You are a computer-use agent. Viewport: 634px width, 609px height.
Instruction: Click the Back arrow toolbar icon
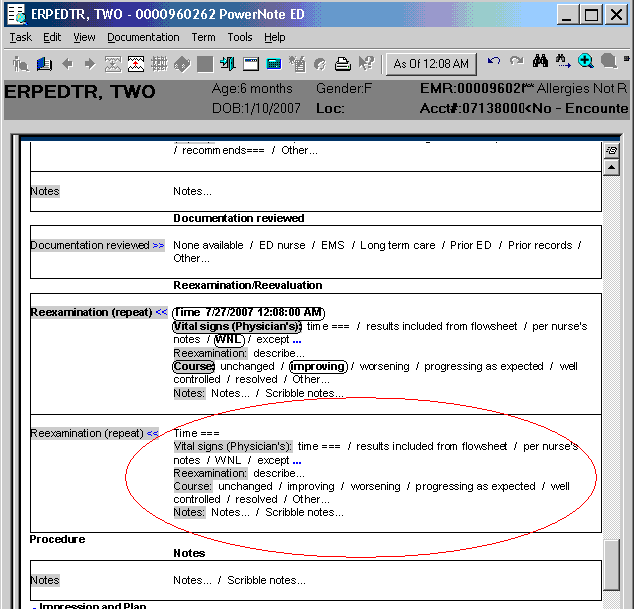[x=68, y=64]
